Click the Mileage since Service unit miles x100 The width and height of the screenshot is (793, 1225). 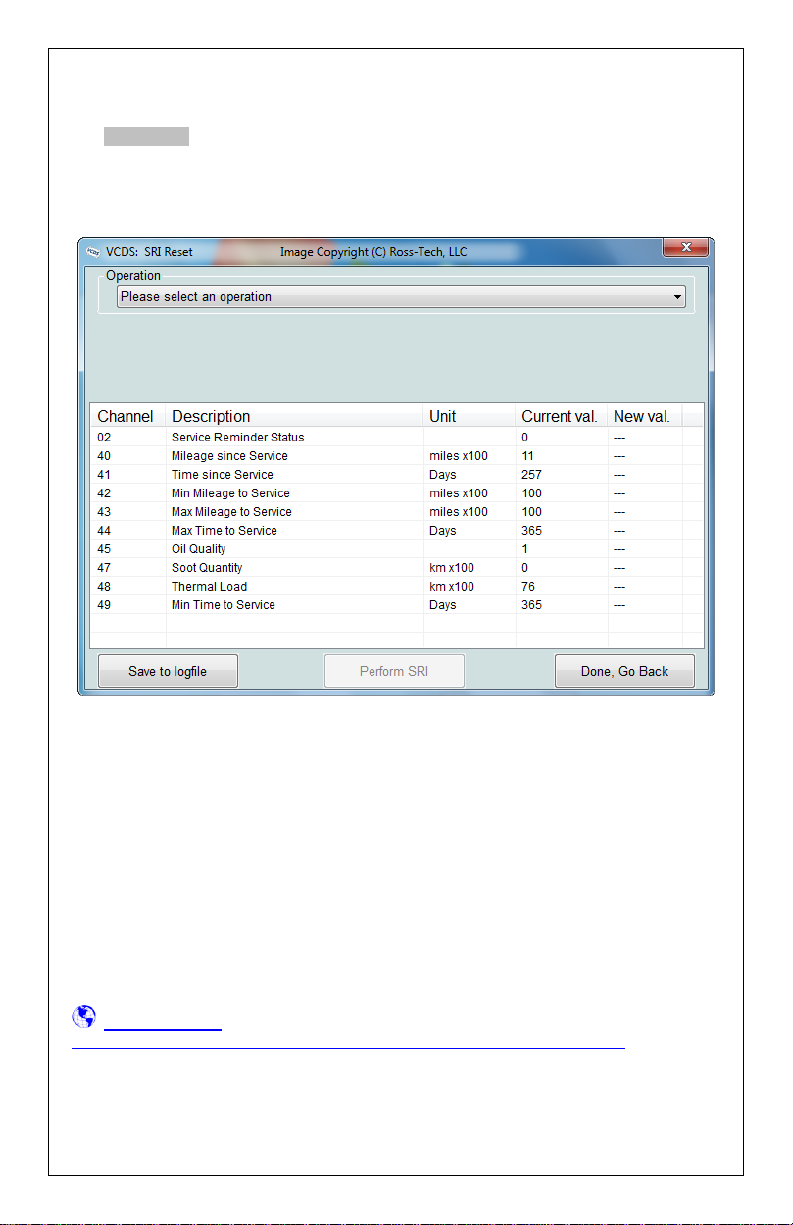(x=458, y=456)
